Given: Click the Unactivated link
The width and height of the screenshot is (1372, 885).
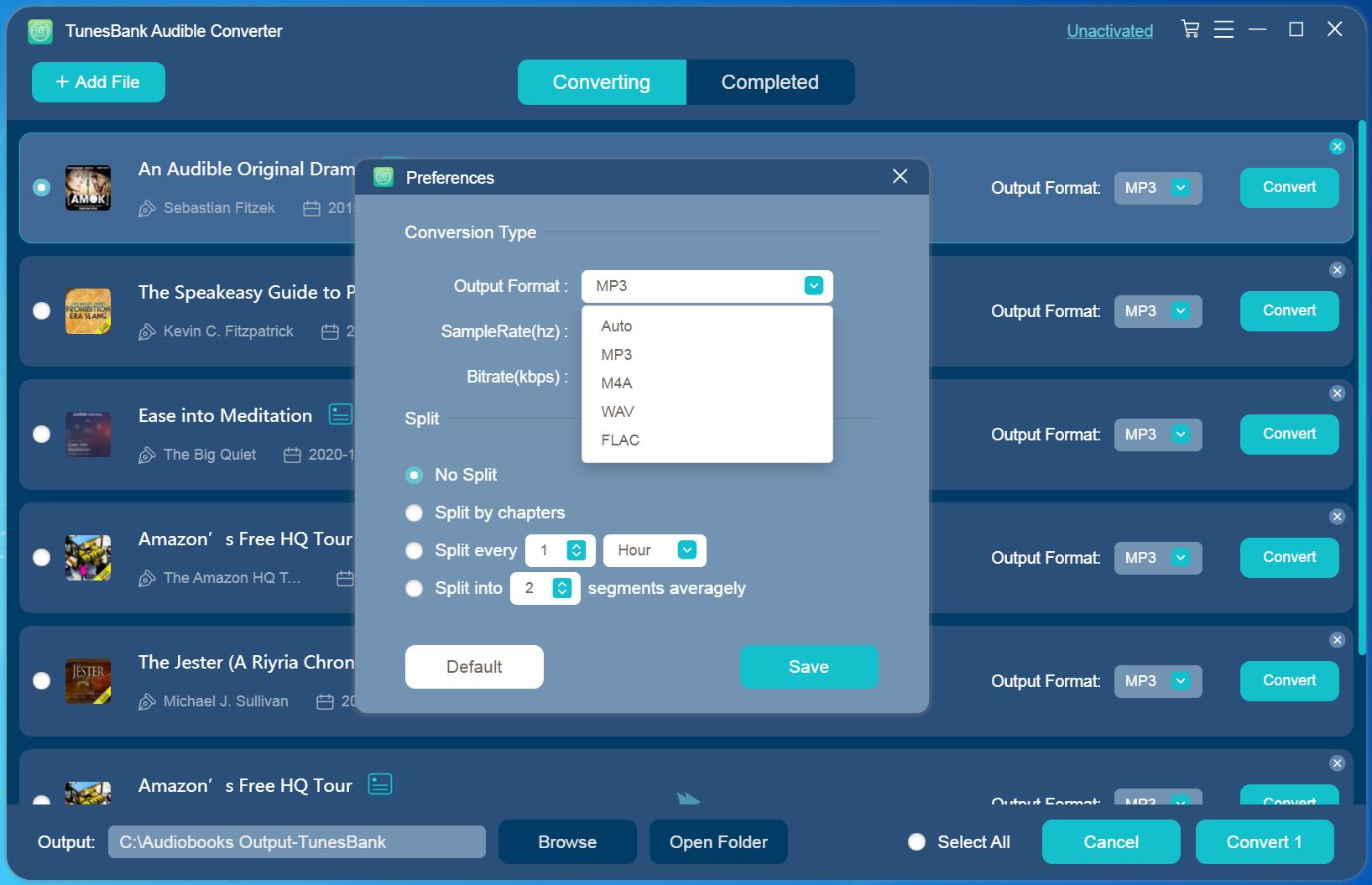Looking at the screenshot, I should pos(1109,31).
